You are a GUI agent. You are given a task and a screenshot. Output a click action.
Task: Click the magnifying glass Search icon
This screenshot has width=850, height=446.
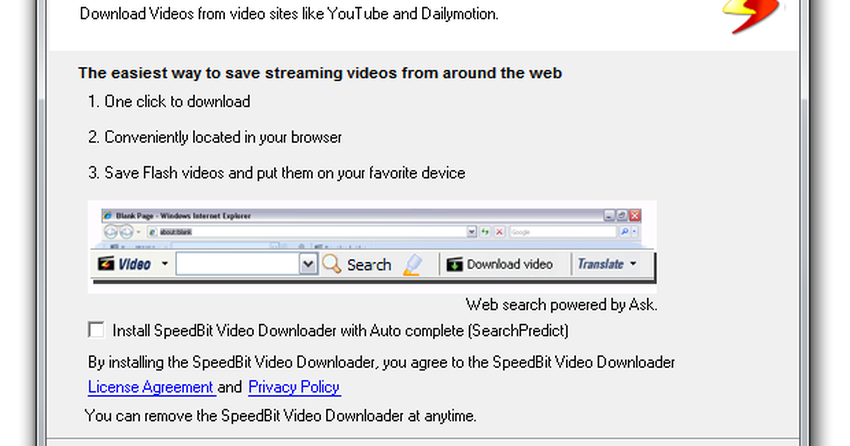(332, 265)
